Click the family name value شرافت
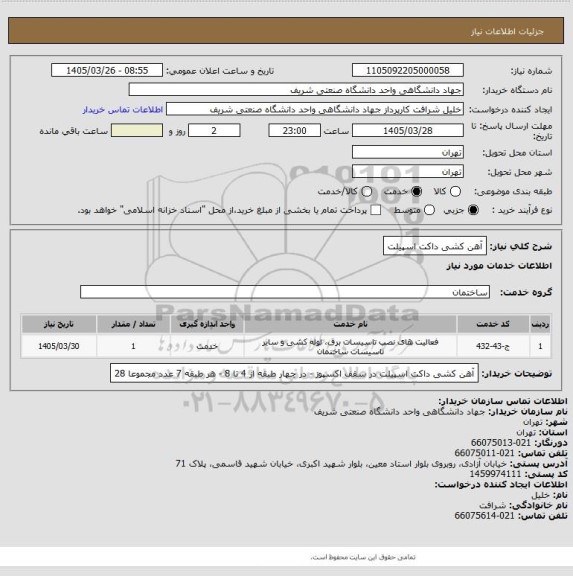Screen dimensions: 573x576 click(x=492, y=505)
